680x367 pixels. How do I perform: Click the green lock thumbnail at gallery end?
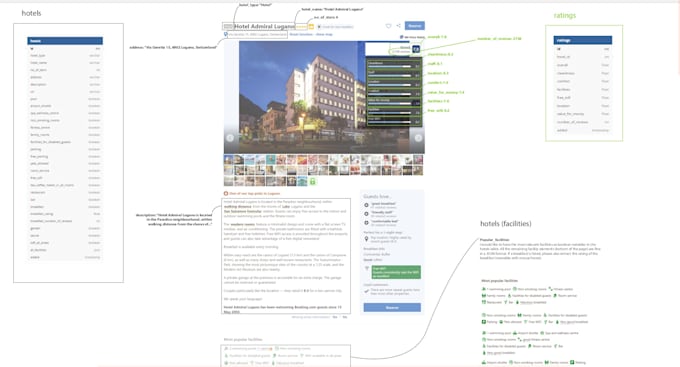click(312, 181)
